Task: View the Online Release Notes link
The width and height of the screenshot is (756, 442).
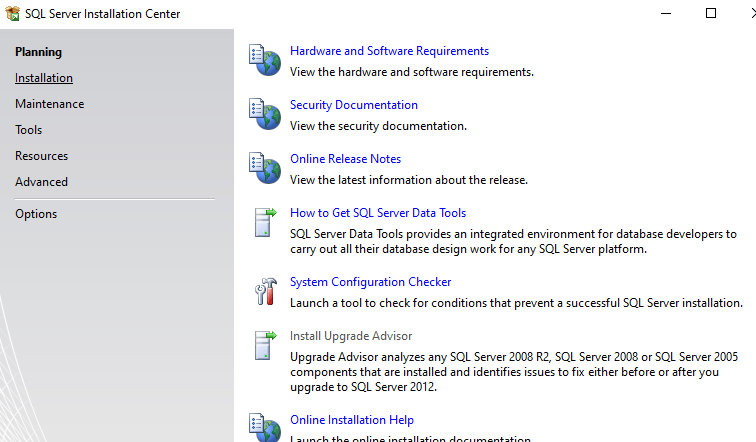Action: pos(345,159)
